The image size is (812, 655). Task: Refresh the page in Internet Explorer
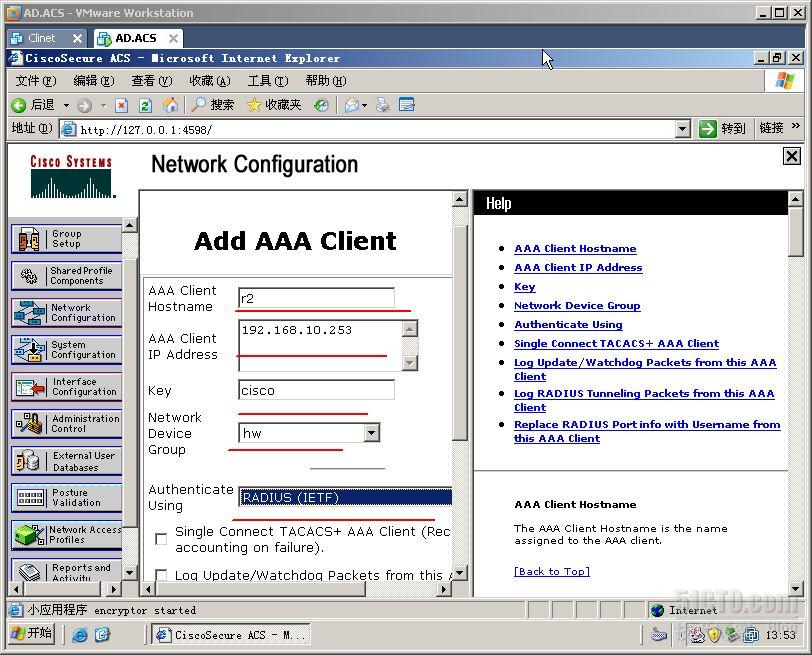146,106
